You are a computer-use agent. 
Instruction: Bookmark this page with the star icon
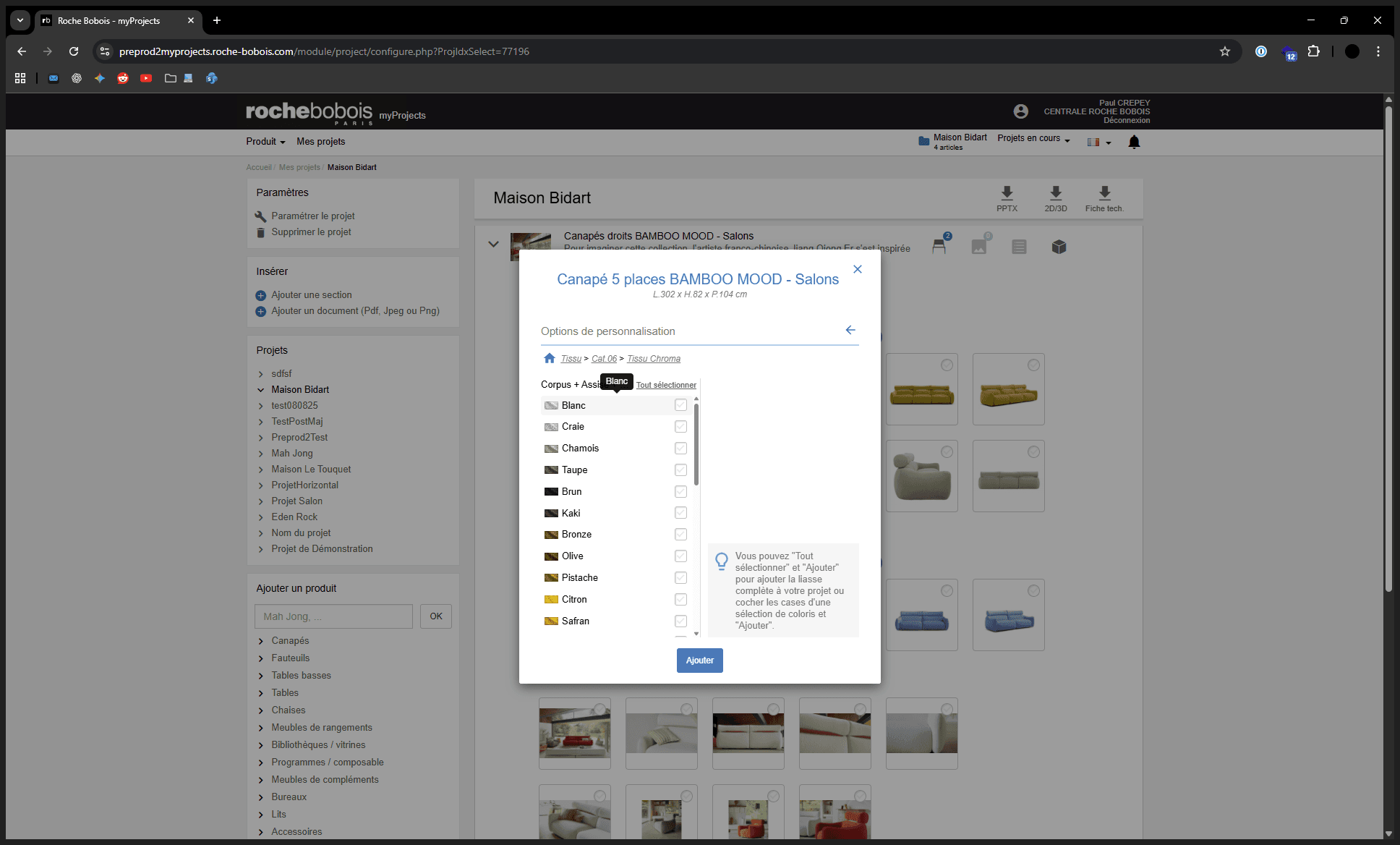coord(1225,51)
